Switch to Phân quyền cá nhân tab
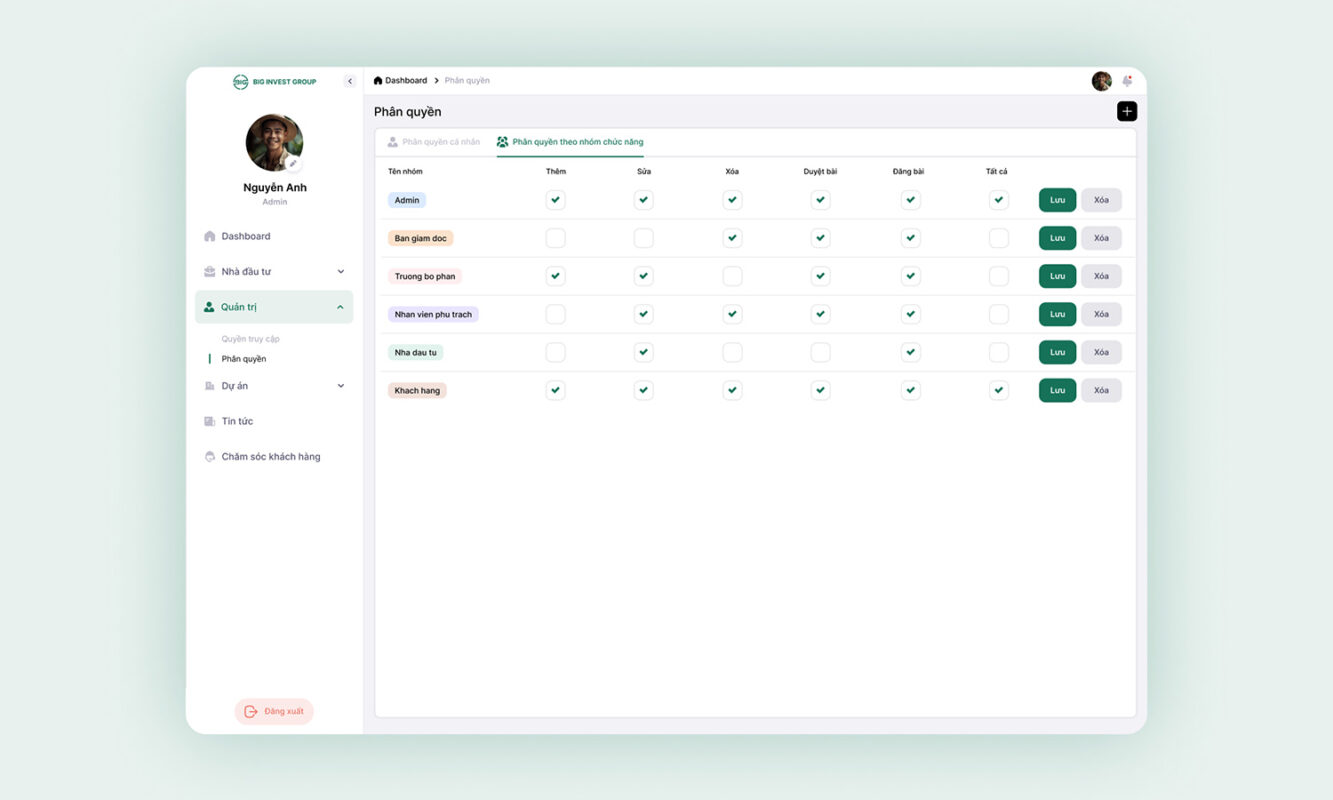 pos(434,142)
